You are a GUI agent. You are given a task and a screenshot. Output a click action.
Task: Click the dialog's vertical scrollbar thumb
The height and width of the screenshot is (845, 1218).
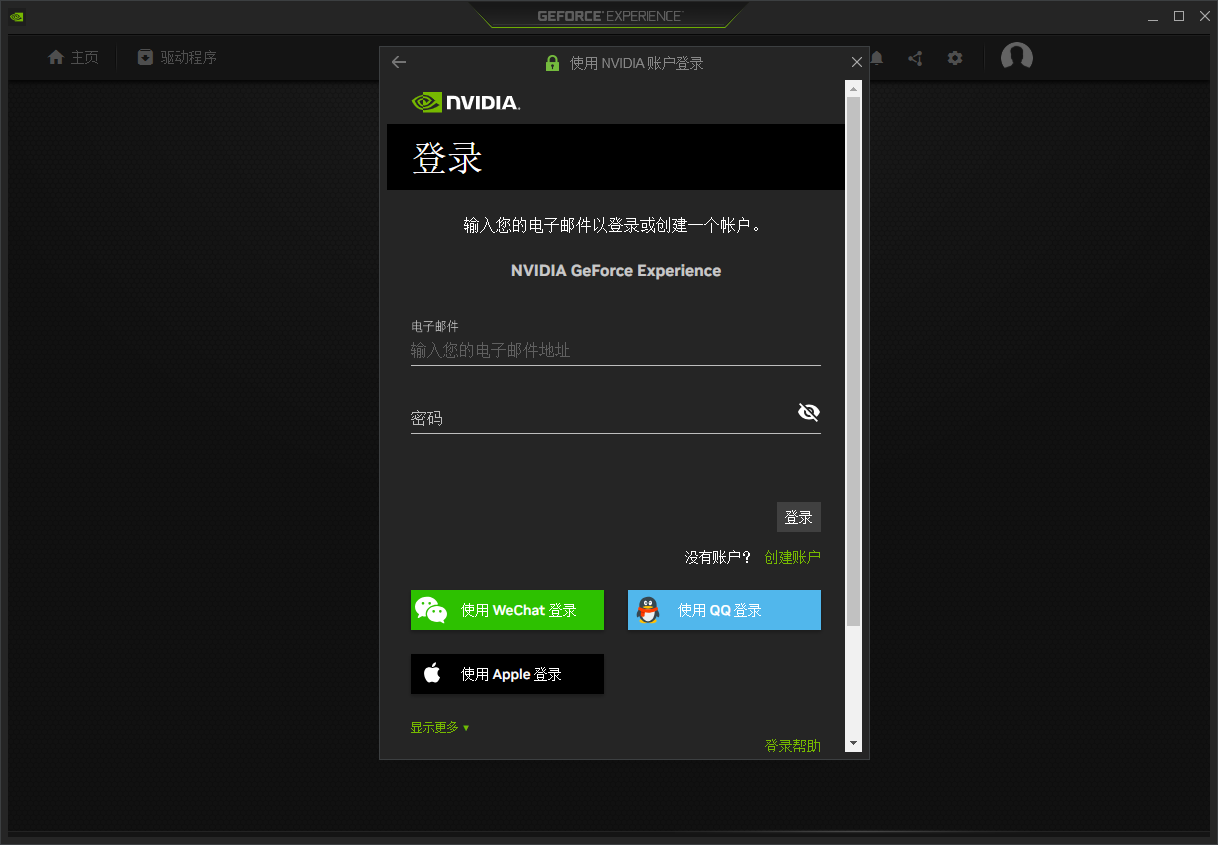[853, 362]
